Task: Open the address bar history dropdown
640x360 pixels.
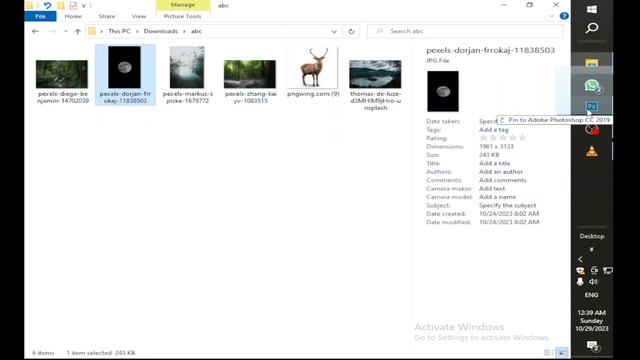Action: click(334, 31)
